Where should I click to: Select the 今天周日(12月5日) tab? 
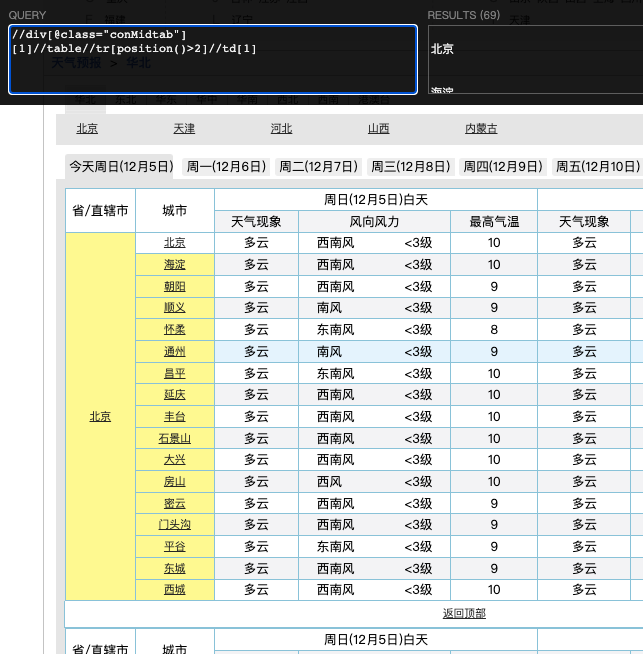119,167
